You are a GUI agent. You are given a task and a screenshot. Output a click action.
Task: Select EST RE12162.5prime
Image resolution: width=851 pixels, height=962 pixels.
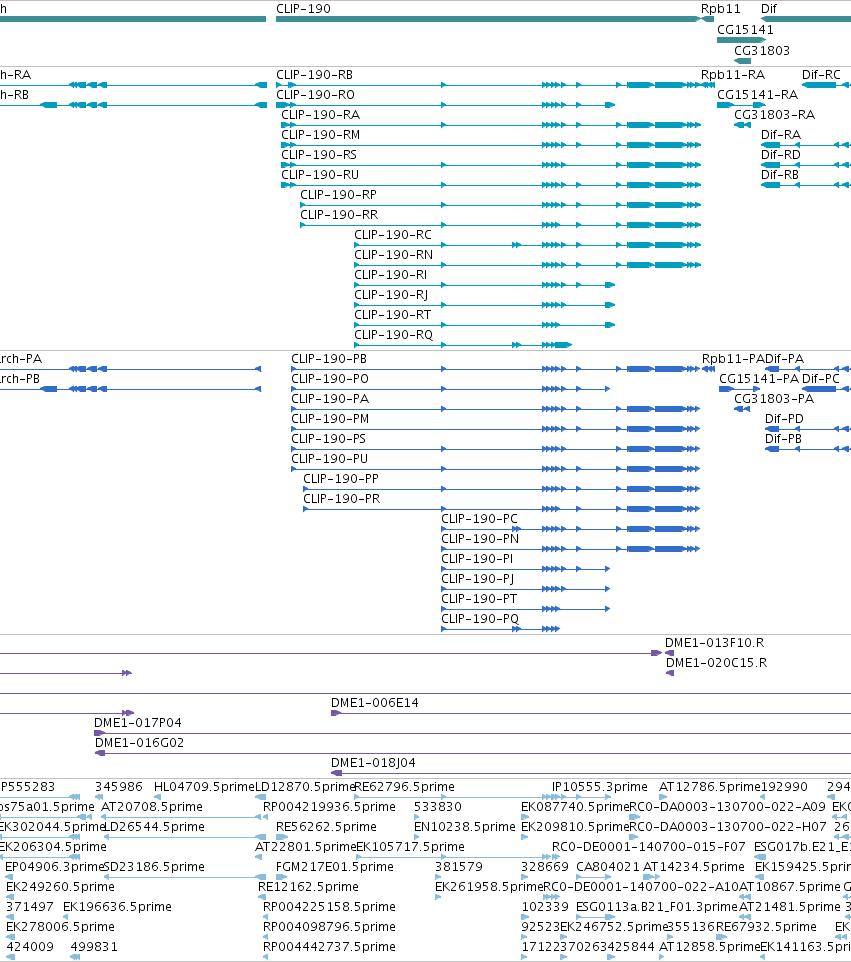coord(308,887)
